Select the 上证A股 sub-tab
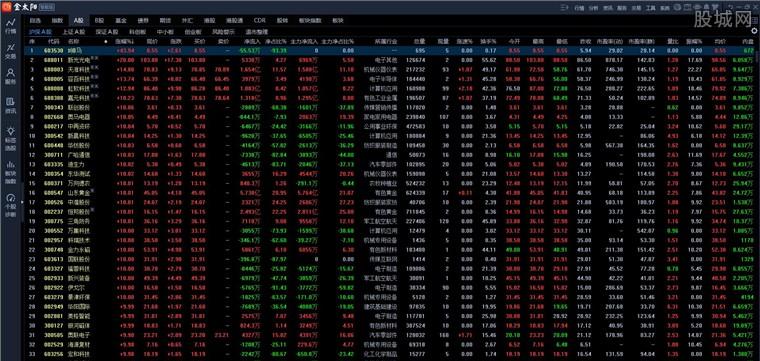This screenshot has width=760, height=361. (73, 31)
